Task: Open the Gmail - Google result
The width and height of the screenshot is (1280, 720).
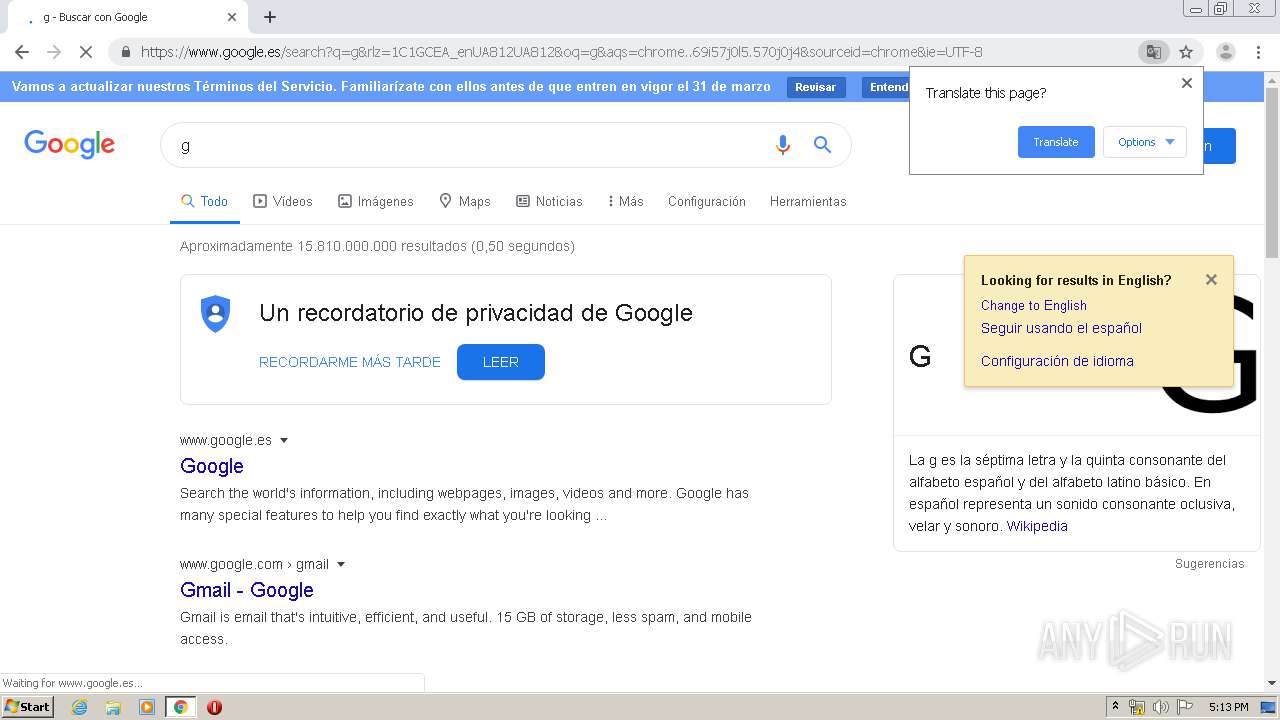Action: pos(247,590)
